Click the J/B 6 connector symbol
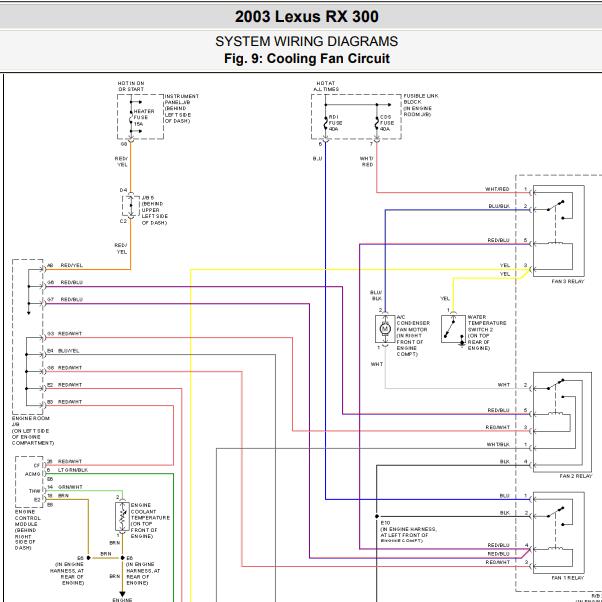 [x=131, y=206]
